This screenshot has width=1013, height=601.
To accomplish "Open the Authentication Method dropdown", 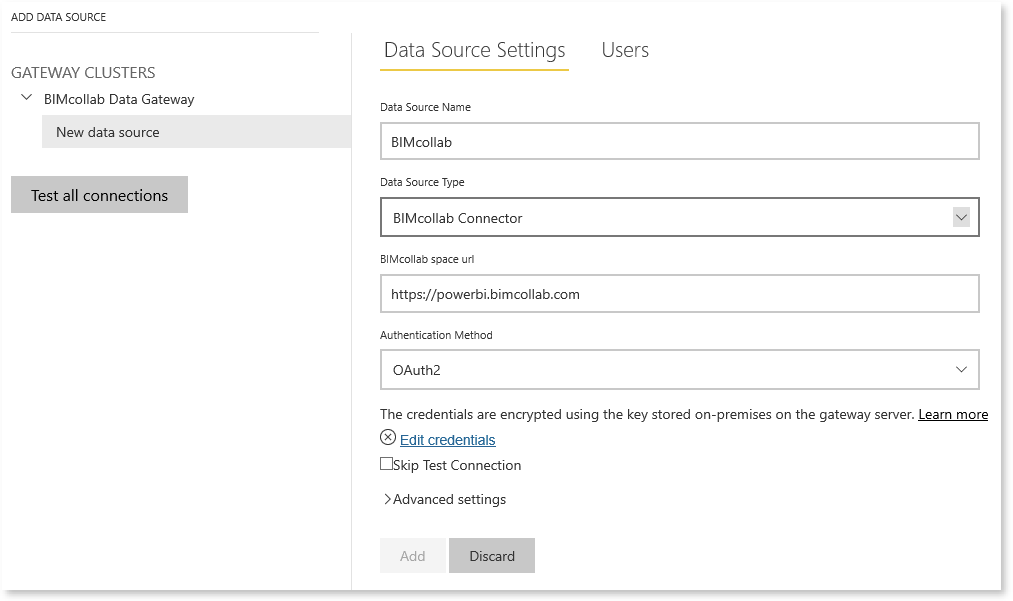I will click(x=680, y=370).
